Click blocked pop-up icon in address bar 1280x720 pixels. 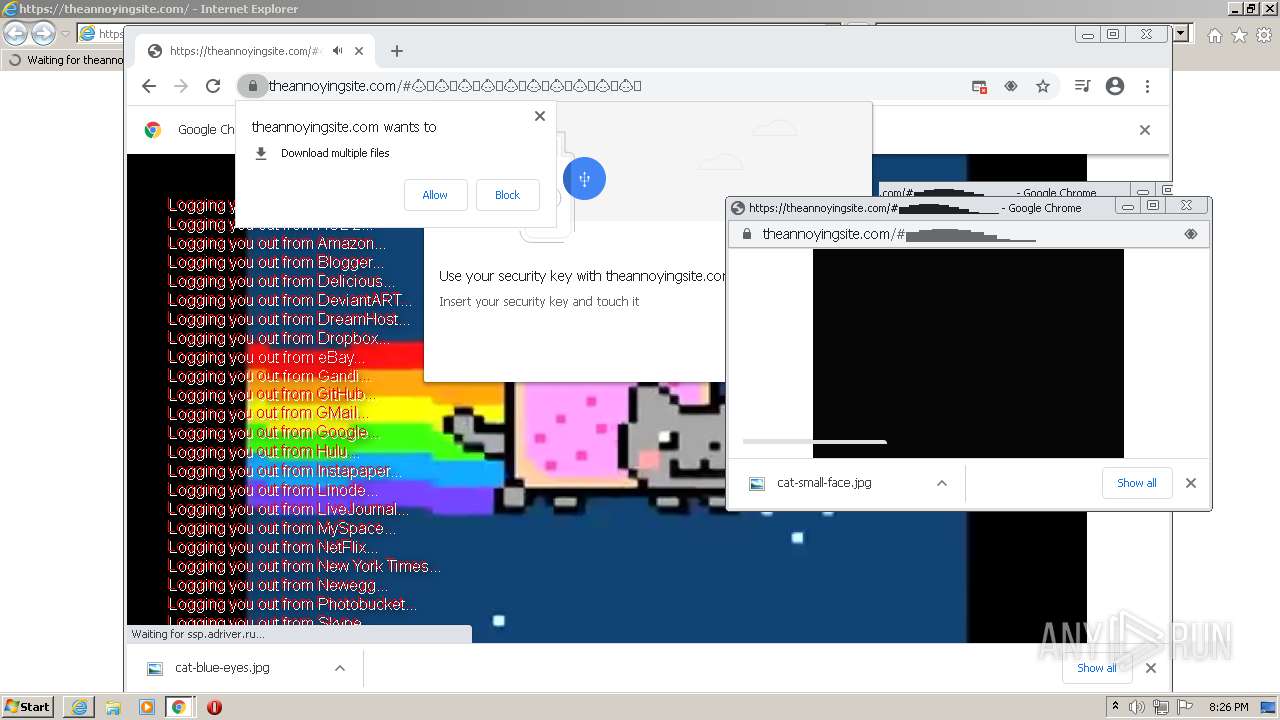tap(980, 87)
